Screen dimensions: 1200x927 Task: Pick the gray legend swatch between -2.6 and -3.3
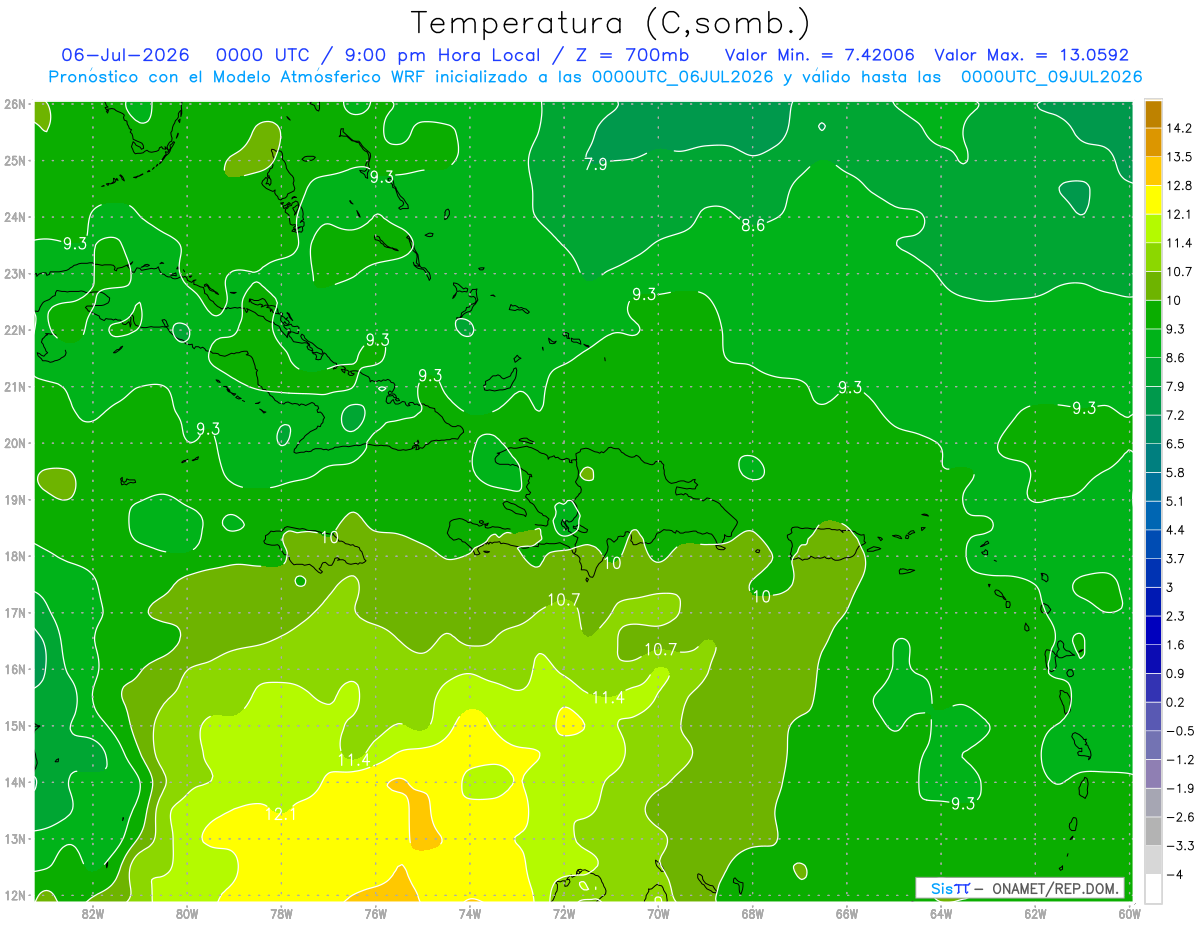click(x=1153, y=830)
